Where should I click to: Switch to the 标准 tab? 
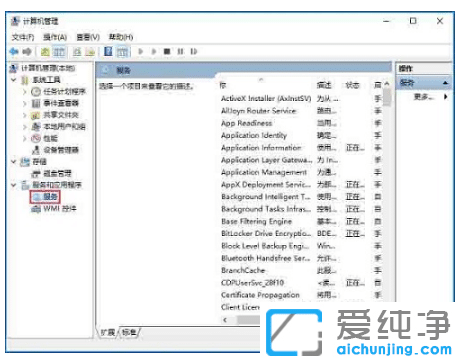point(129,332)
